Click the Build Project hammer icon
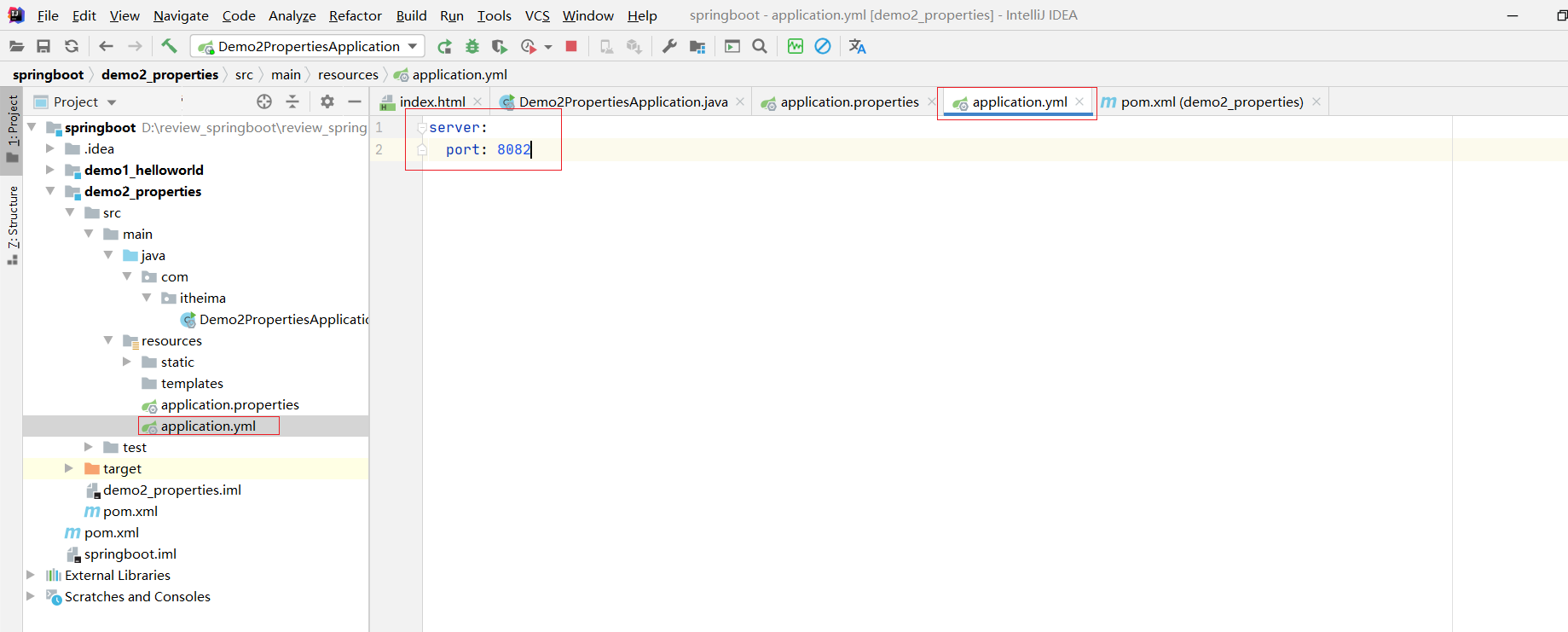Screen dimensions: 1568x632 click(x=169, y=46)
